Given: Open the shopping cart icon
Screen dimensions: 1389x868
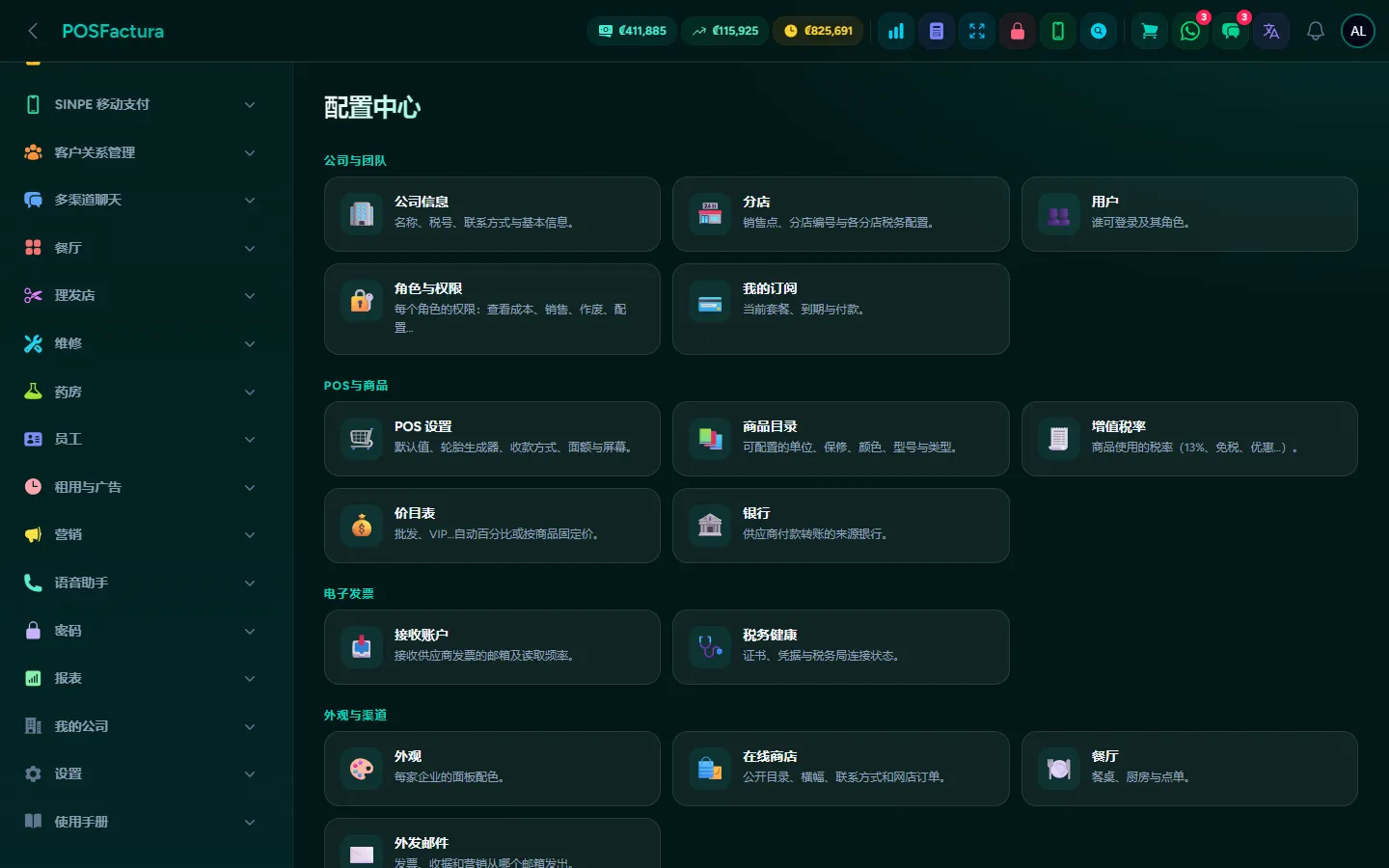Looking at the screenshot, I should click(1150, 31).
